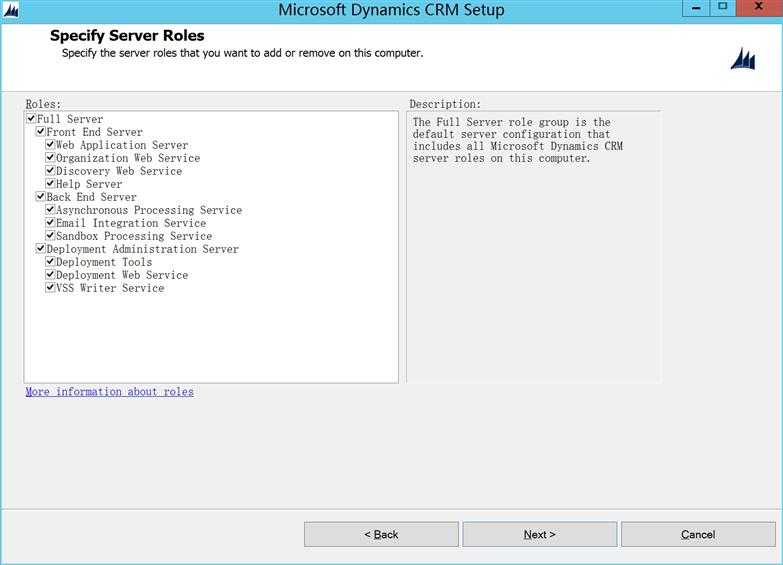Toggle Deployment Administration Server checkbox
The height and width of the screenshot is (565, 783).
pos(41,248)
